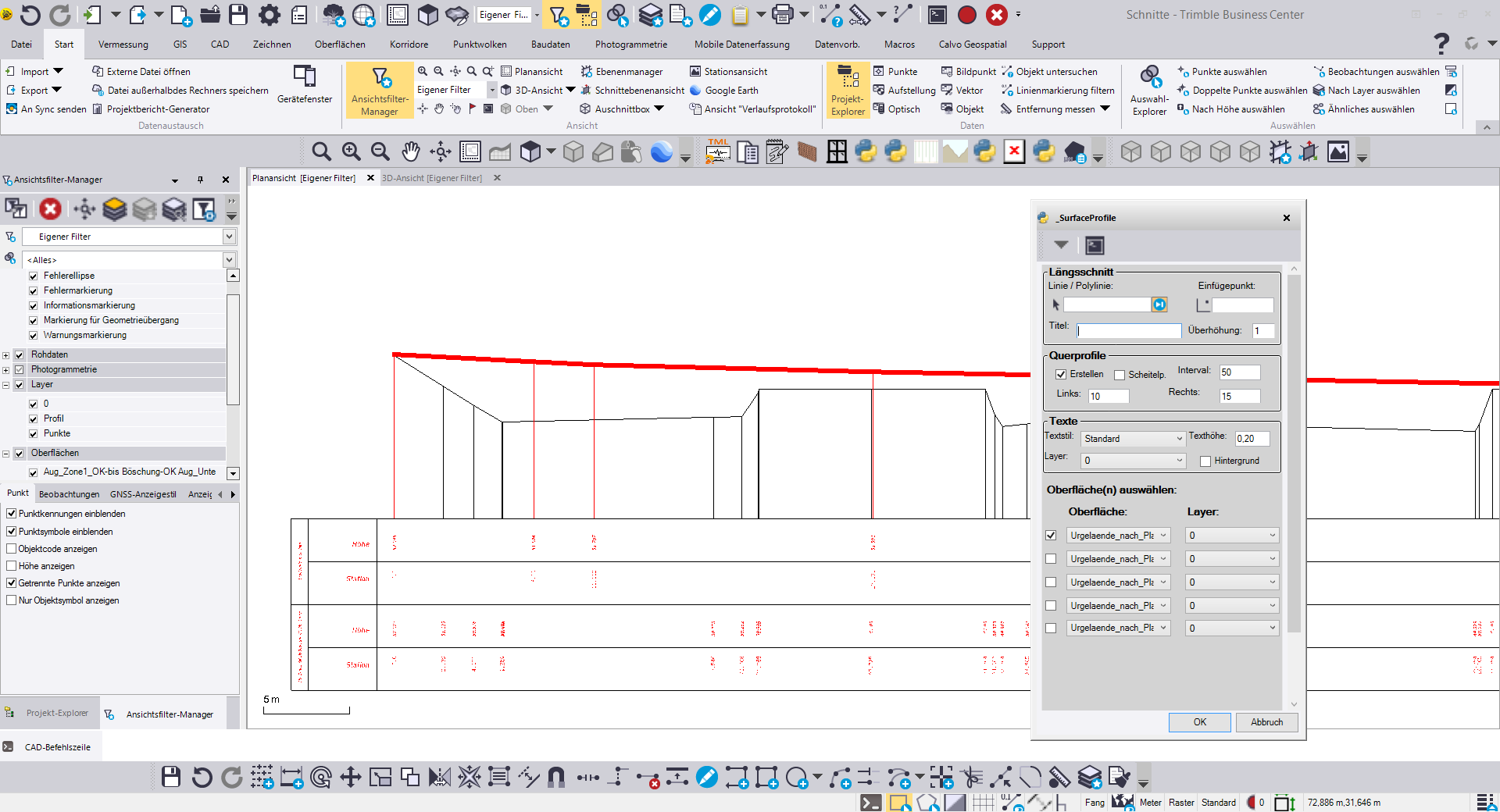Click the red X icon in filter manager toolbar
The height and width of the screenshot is (812, 1500).
(x=50, y=208)
